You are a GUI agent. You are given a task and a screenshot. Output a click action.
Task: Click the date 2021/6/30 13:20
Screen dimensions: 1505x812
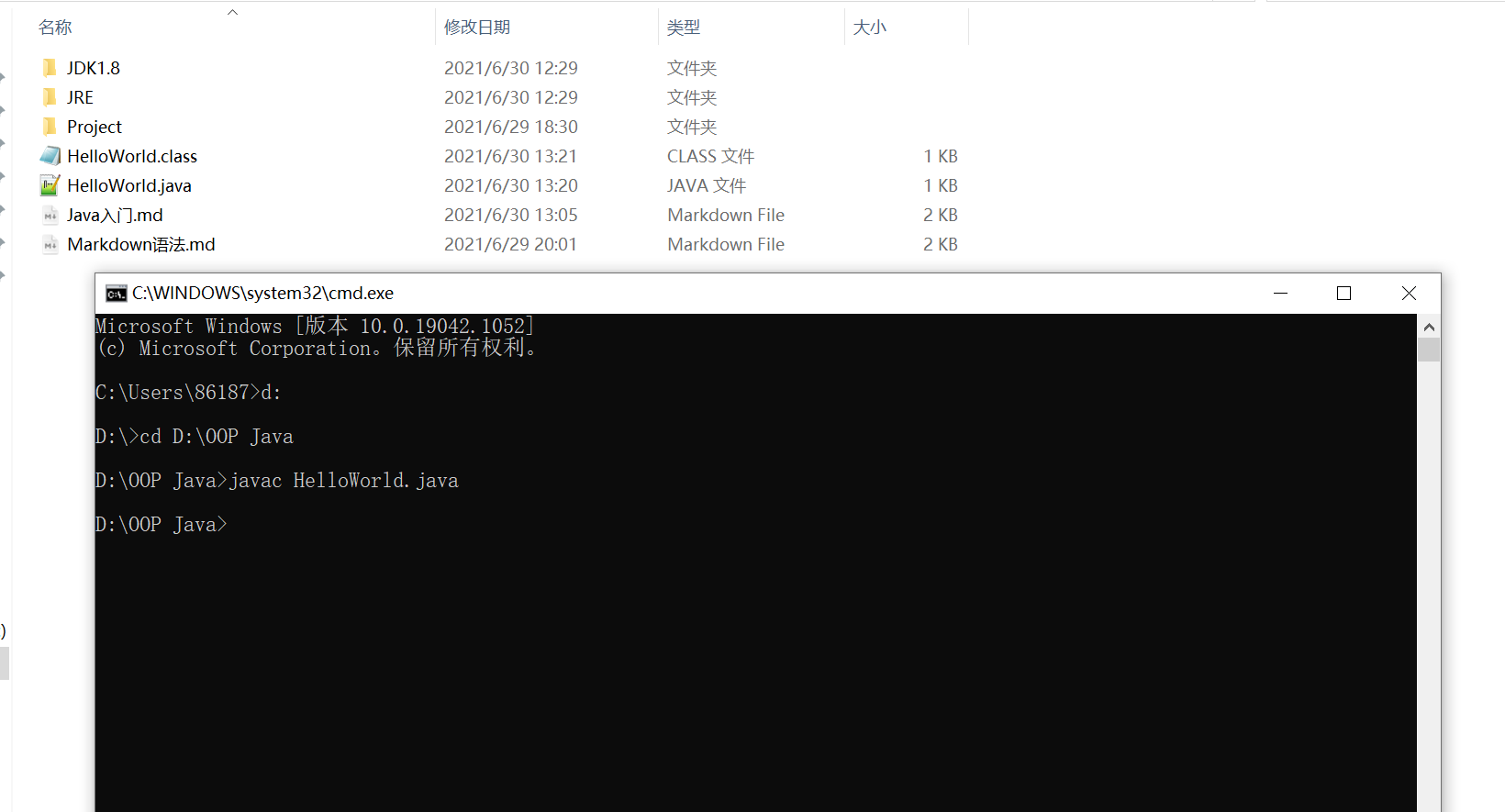click(x=511, y=185)
